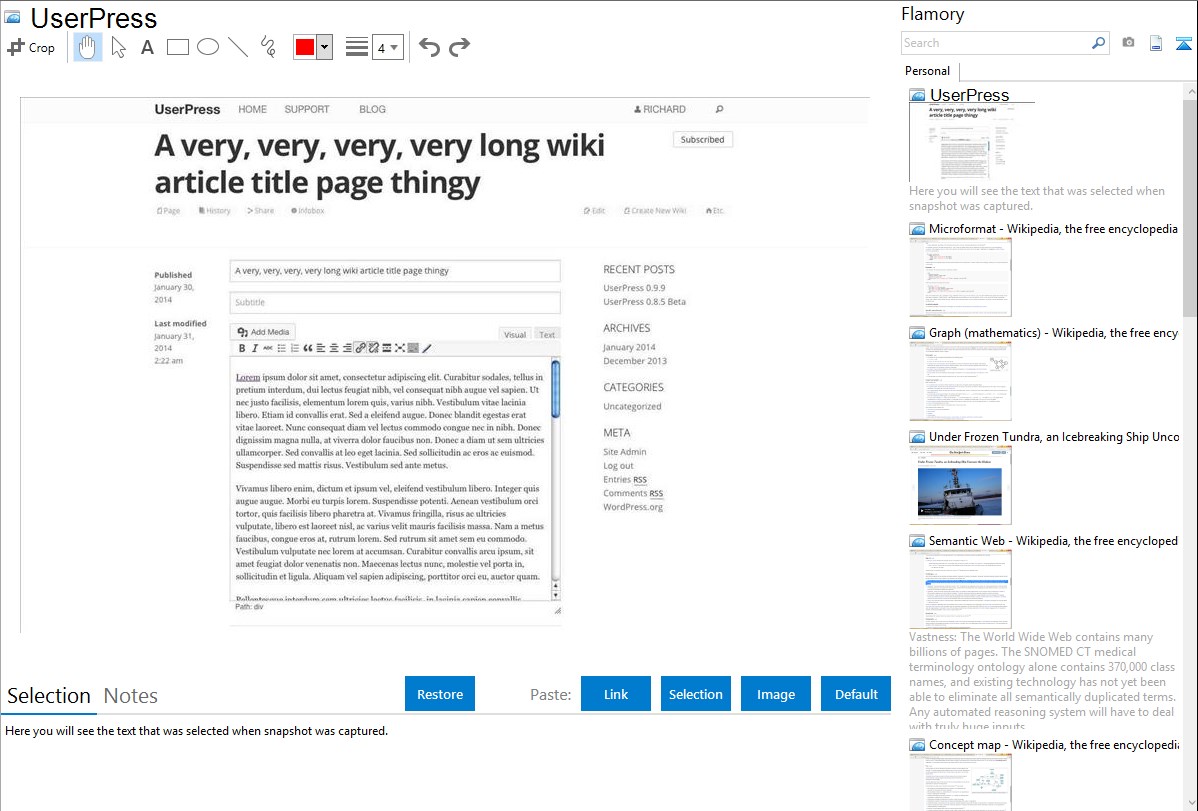
Task: Click the Subtitle field in the snapshot
Action: tap(395, 302)
